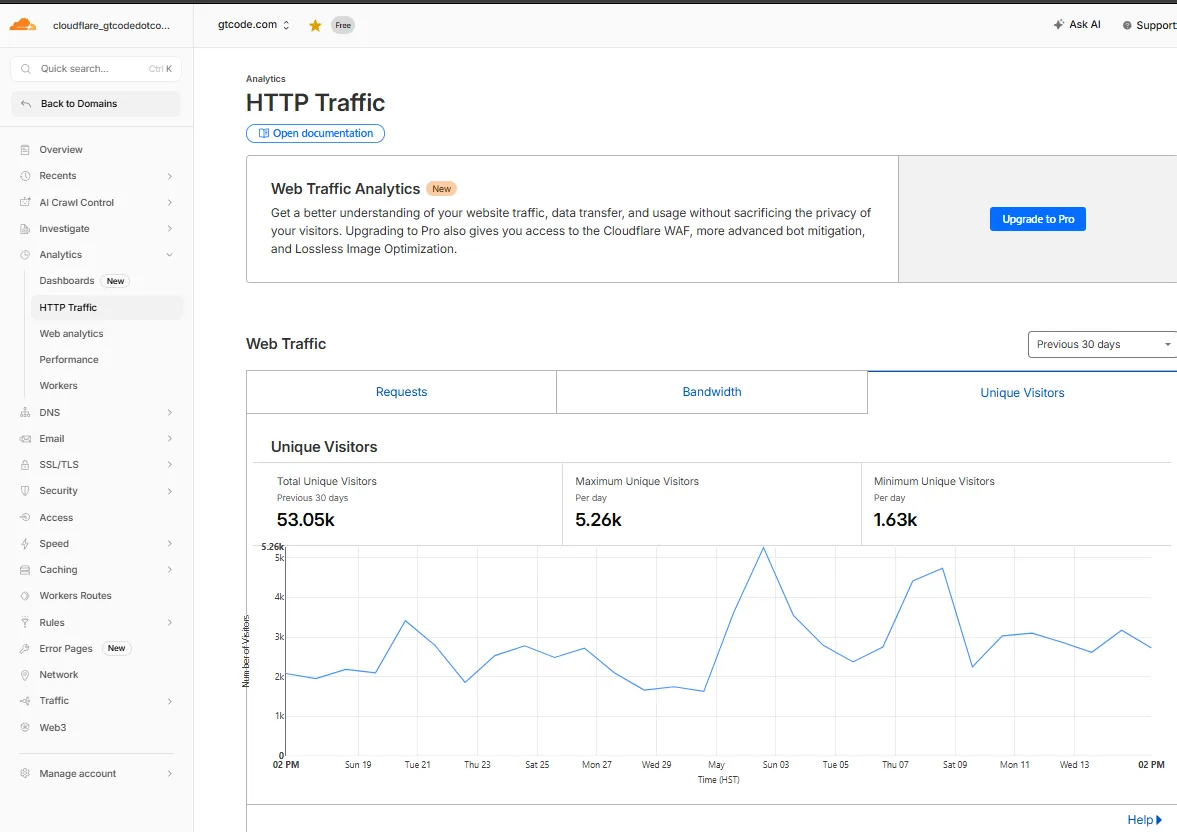The height and width of the screenshot is (832, 1177).
Task: Open the HTTP Traffic menu item
Action: point(106,307)
